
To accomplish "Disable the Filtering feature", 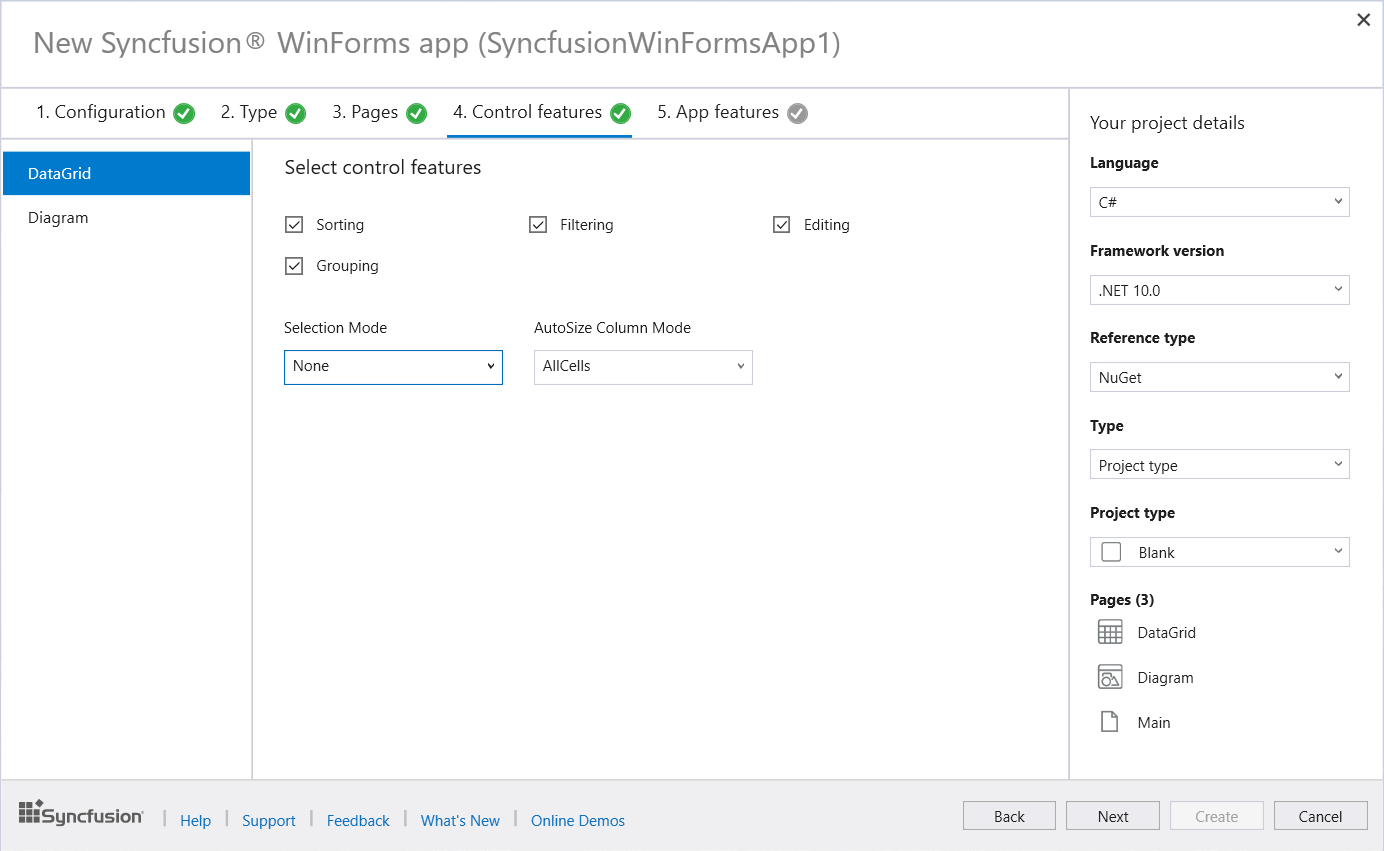I will [538, 224].
